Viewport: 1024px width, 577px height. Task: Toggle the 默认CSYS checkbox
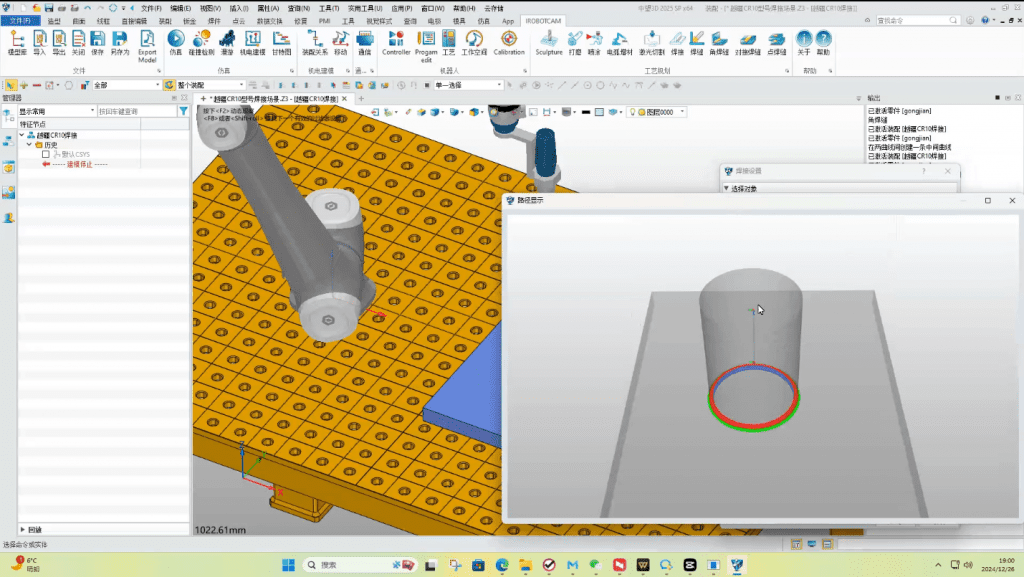[x=46, y=154]
